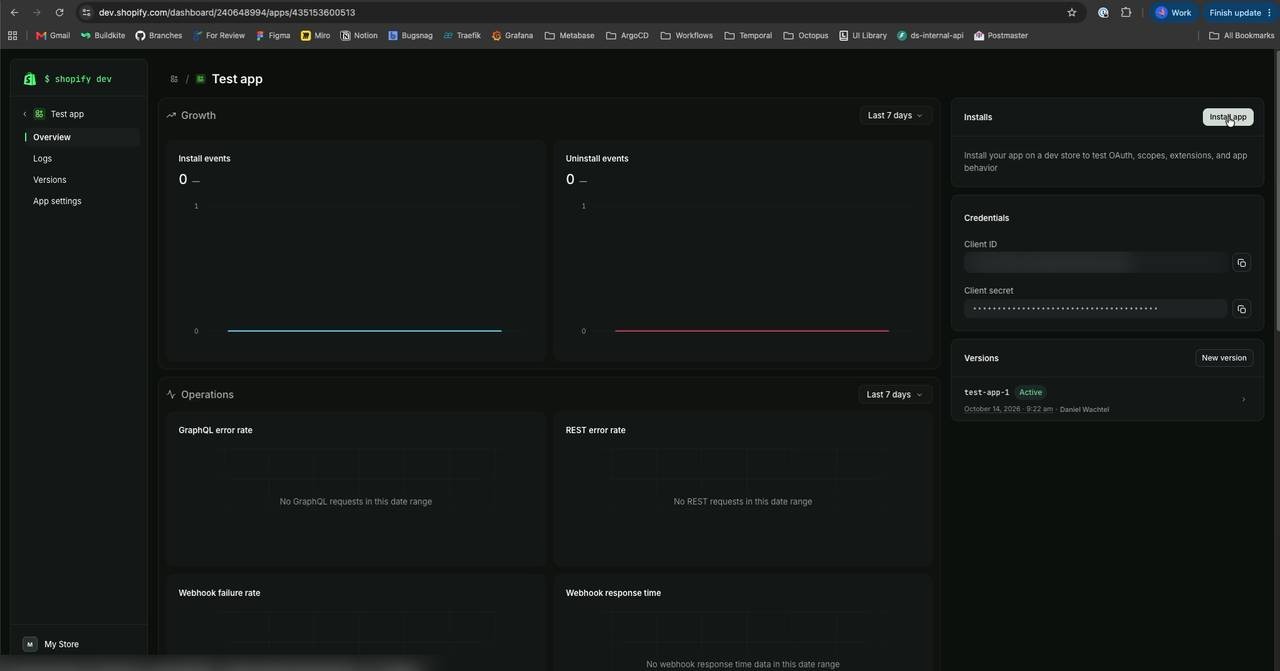Image resolution: width=1280 pixels, height=671 pixels.
Task: Expand the test-app-1 version row chevron
Action: click(x=1243, y=400)
